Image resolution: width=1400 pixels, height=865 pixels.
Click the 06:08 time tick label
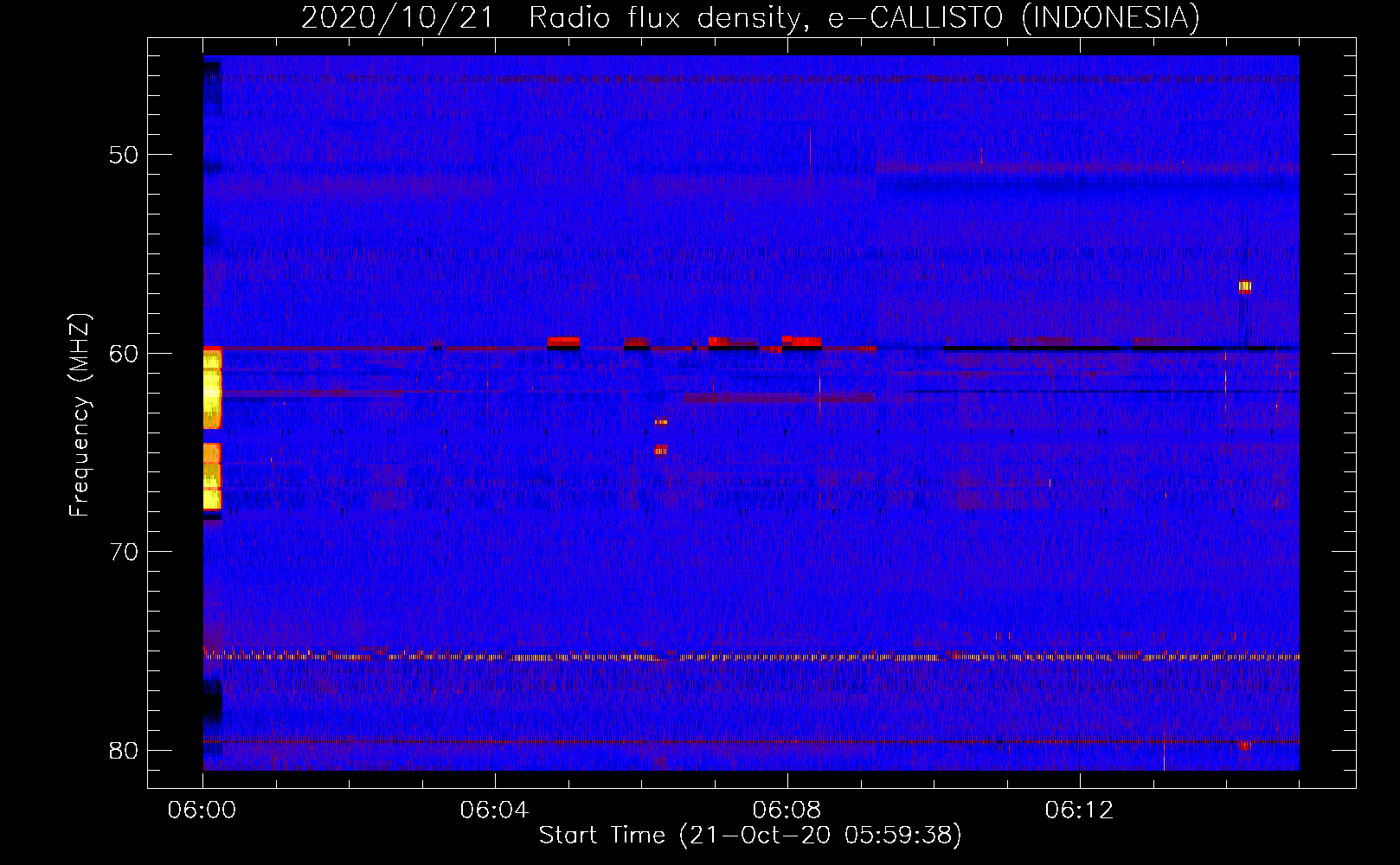pyautogui.click(x=787, y=811)
